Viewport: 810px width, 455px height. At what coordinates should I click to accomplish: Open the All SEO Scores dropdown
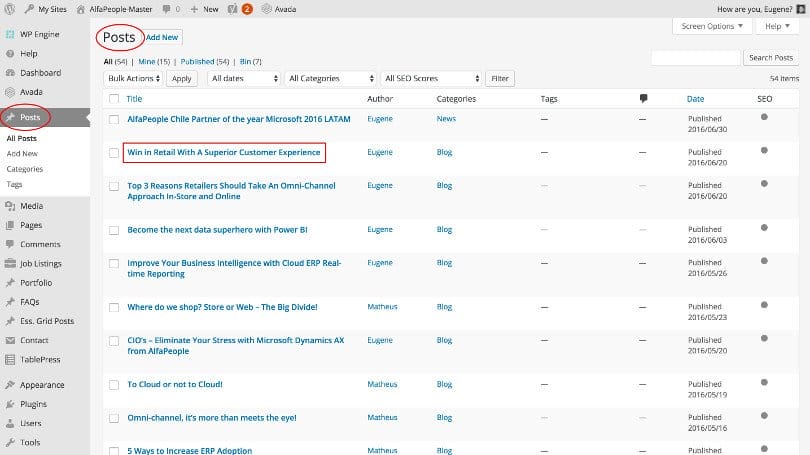pyautogui.click(x=432, y=78)
